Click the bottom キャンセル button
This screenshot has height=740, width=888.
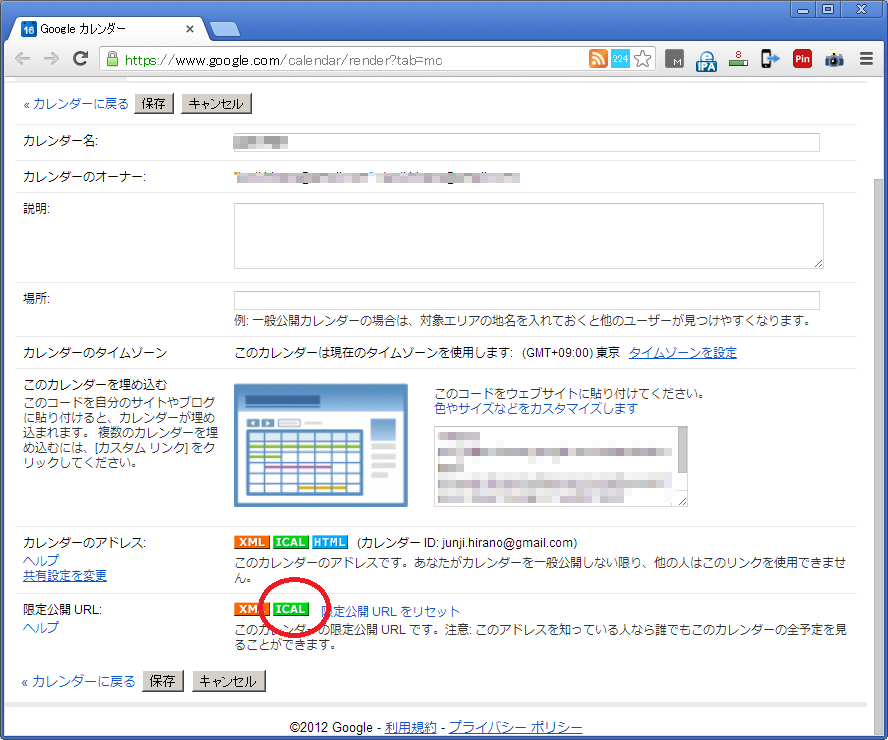[x=229, y=681]
